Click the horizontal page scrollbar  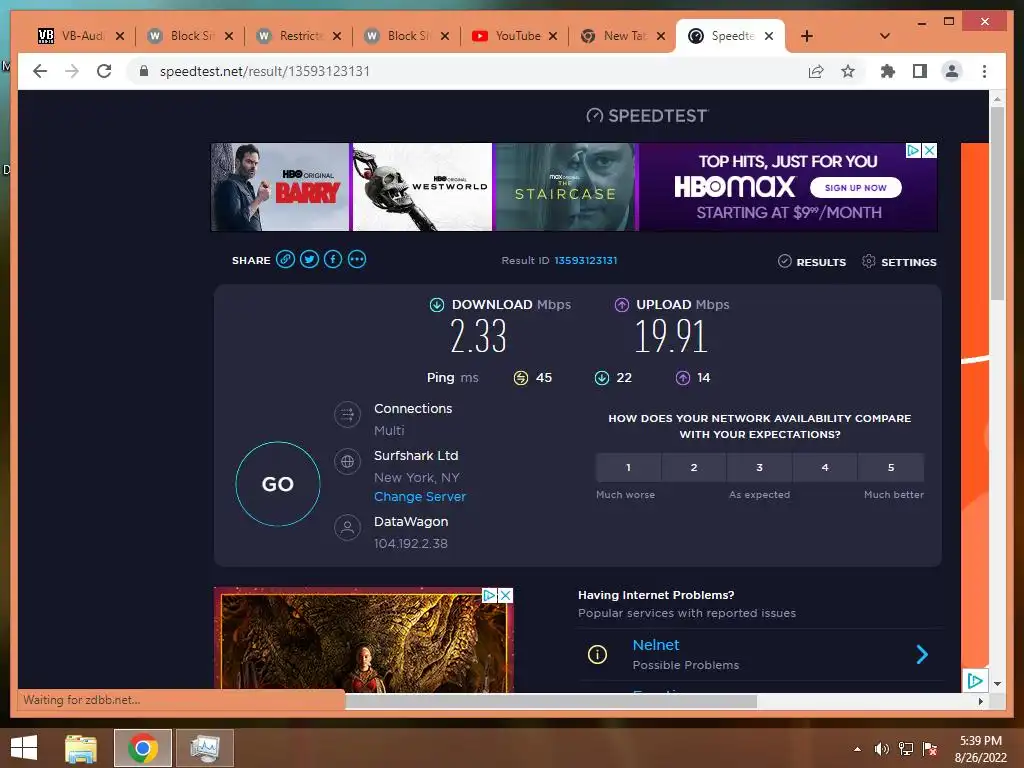pos(551,701)
